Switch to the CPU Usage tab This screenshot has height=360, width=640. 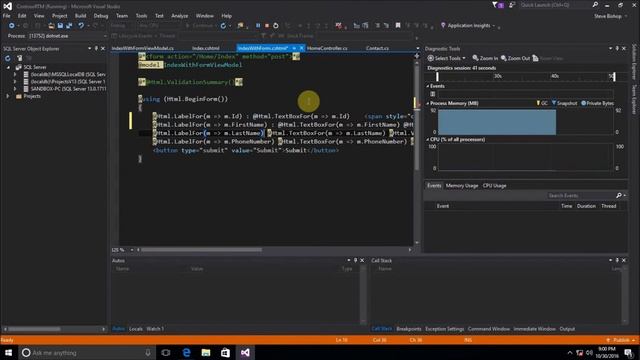point(494,186)
